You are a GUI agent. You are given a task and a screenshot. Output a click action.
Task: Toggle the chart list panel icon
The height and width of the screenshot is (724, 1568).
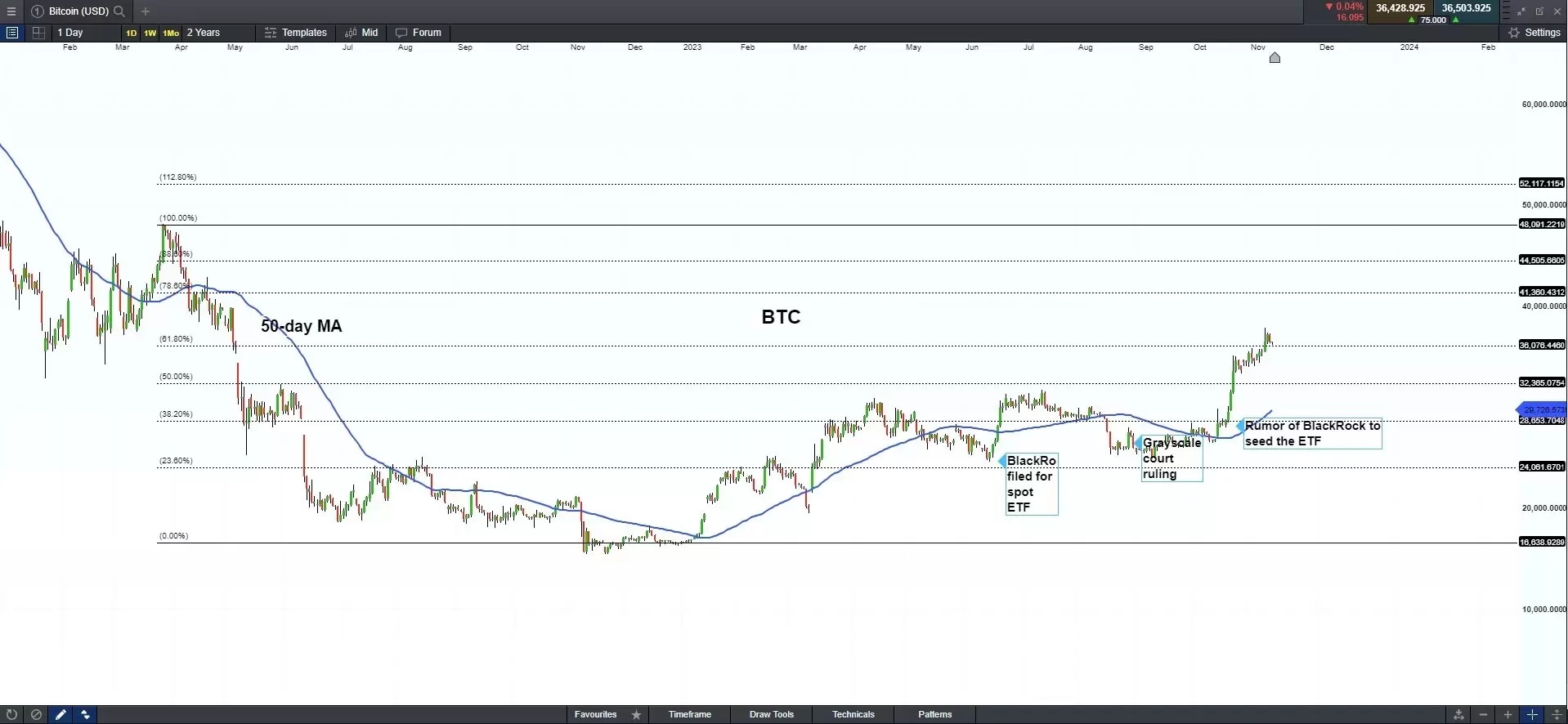(11, 33)
